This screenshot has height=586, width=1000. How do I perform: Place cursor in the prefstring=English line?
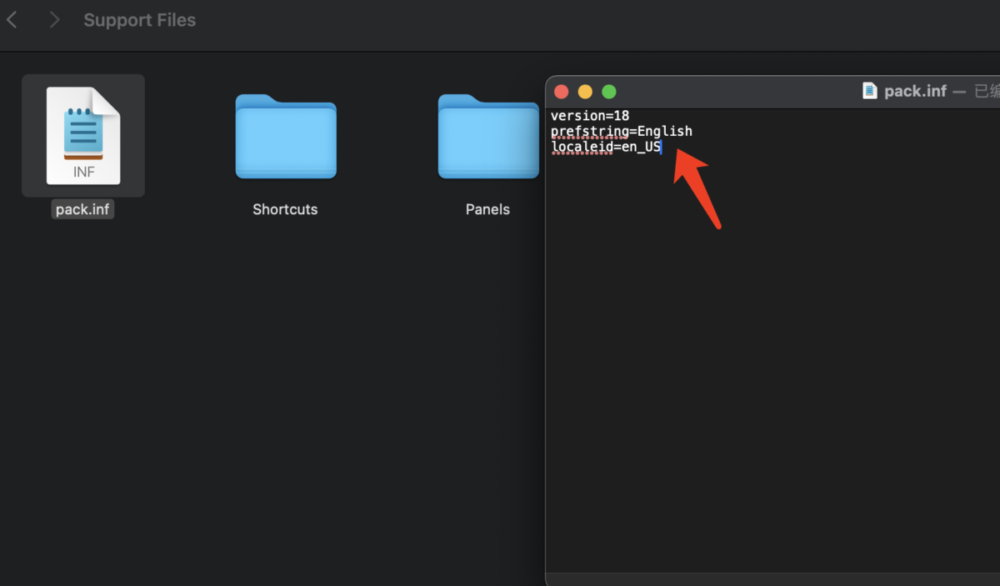(621, 131)
